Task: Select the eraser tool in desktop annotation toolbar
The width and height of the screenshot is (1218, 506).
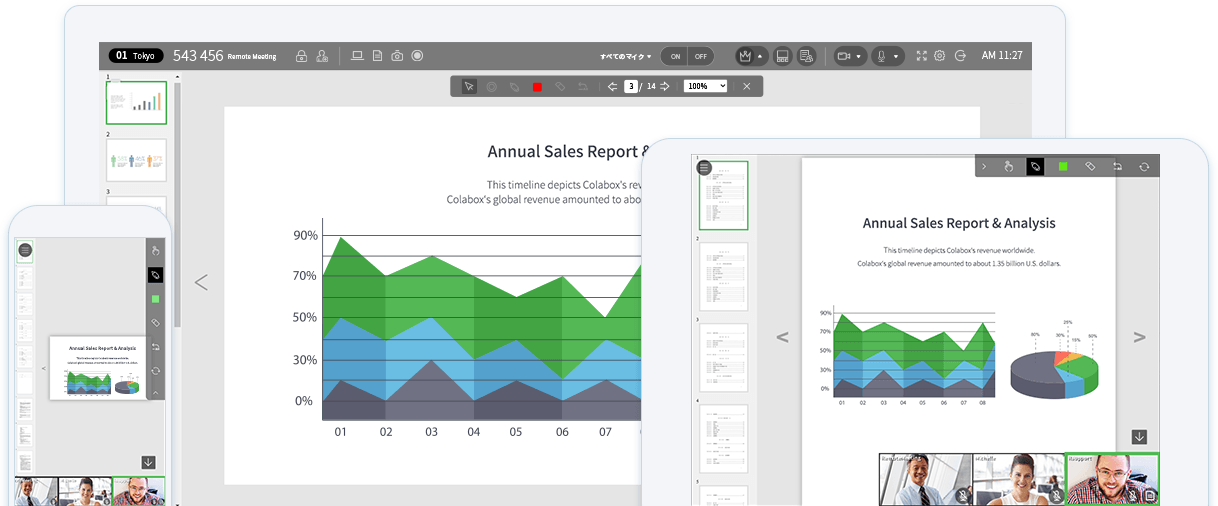Action: tap(560, 86)
